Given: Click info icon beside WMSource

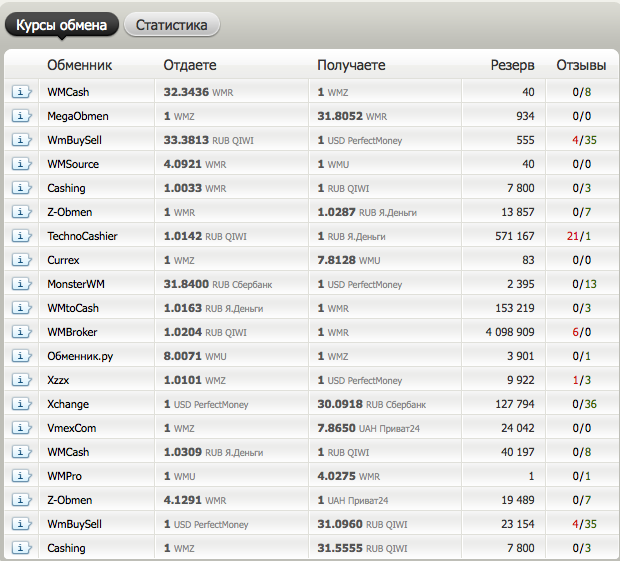Looking at the screenshot, I should coord(21,164).
